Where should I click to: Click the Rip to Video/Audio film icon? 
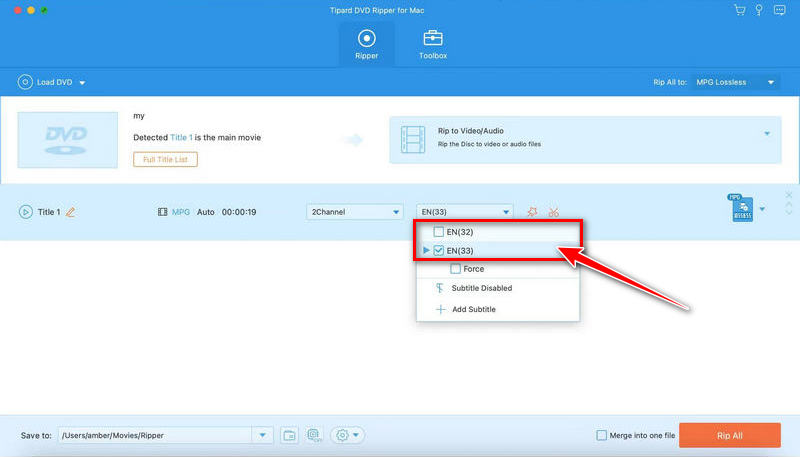pyautogui.click(x=413, y=140)
